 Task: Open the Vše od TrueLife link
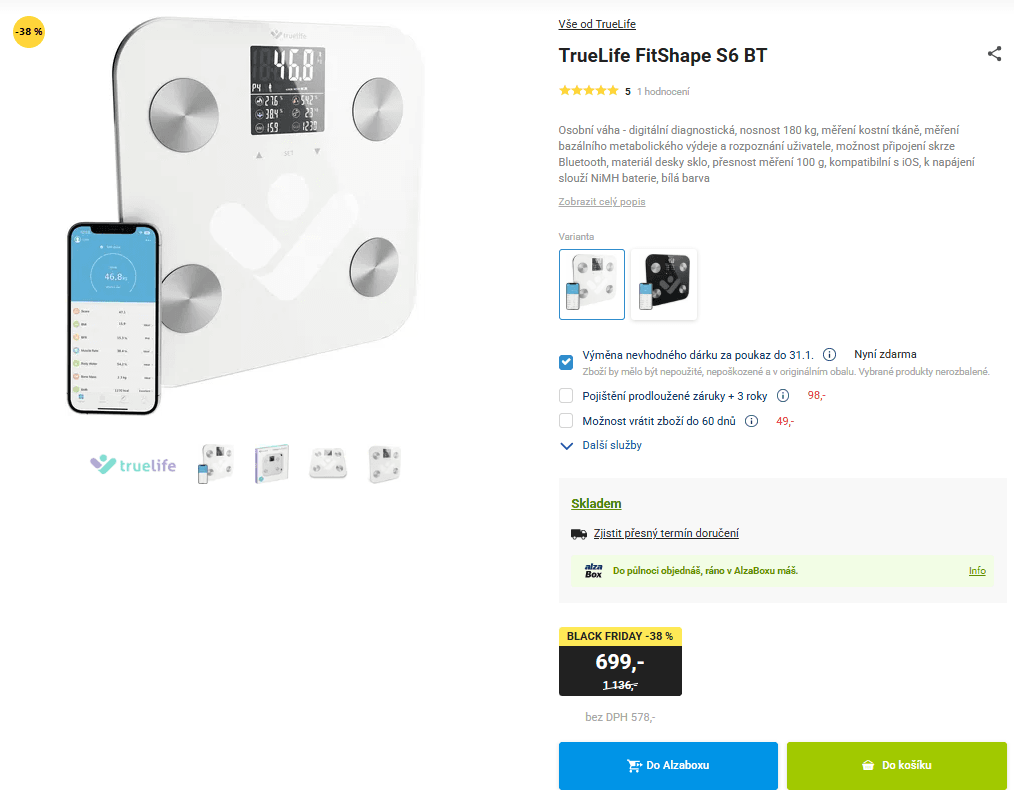pyautogui.click(x=596, y=23)
